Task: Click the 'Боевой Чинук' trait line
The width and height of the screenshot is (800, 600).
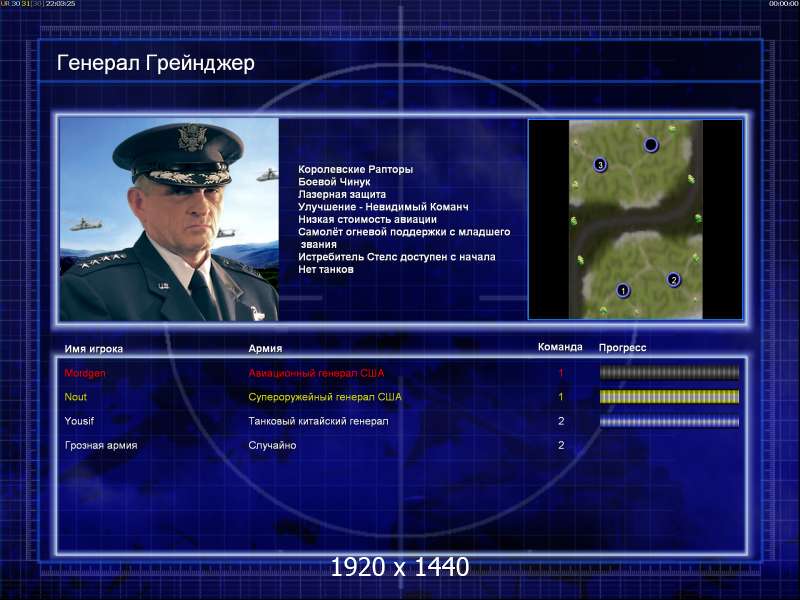Action: (334, 182)
